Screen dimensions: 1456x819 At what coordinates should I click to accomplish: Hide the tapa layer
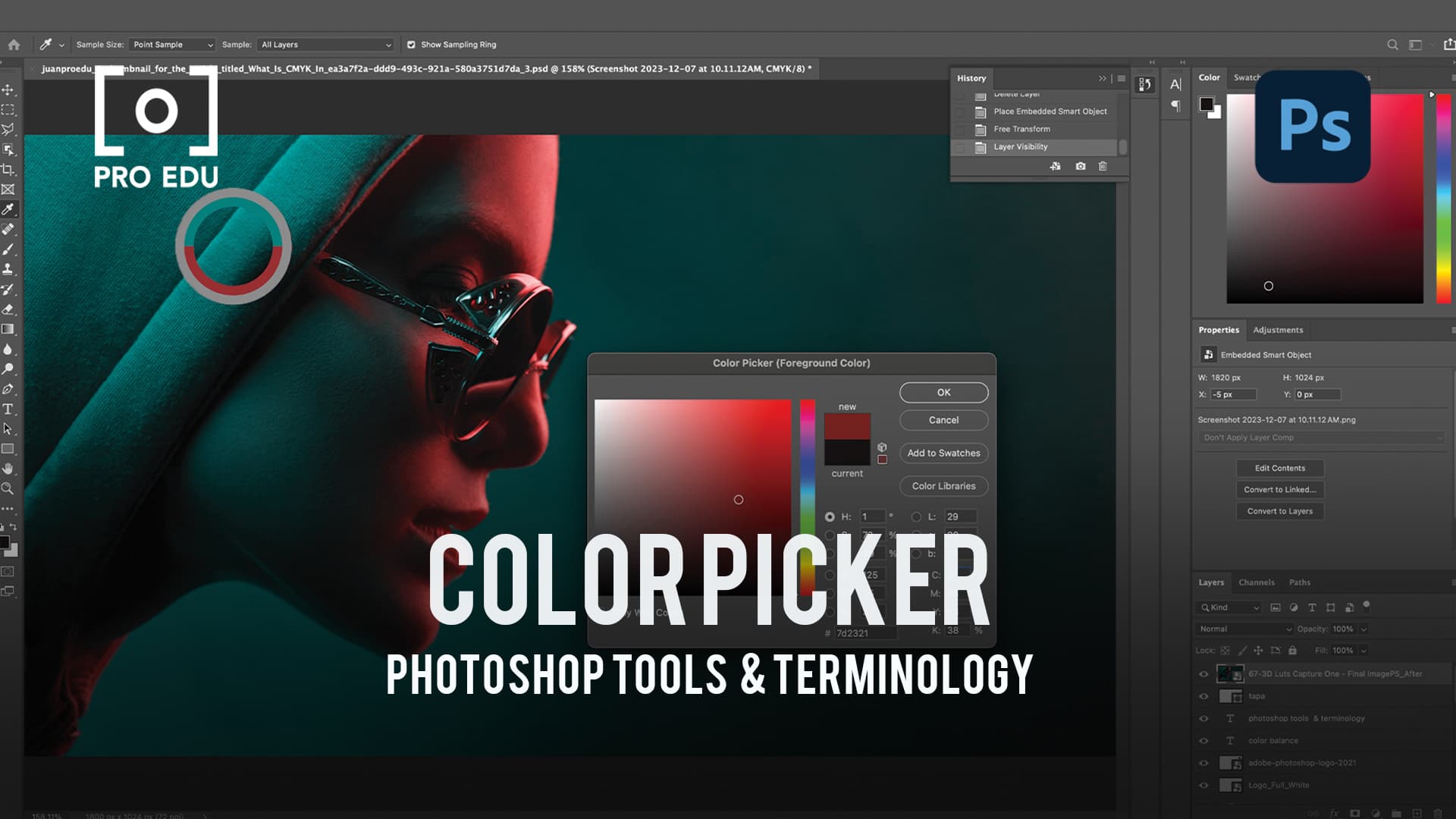pos(1204,696)
